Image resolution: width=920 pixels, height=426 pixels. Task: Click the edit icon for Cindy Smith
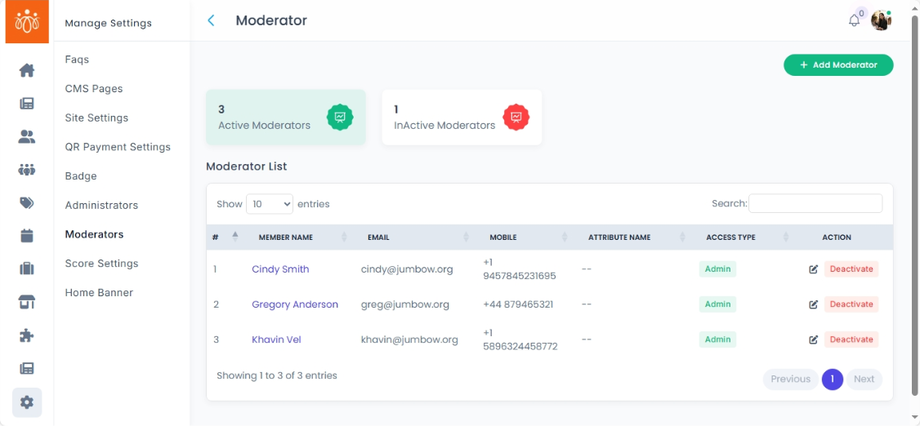click(x=813, y=269)
